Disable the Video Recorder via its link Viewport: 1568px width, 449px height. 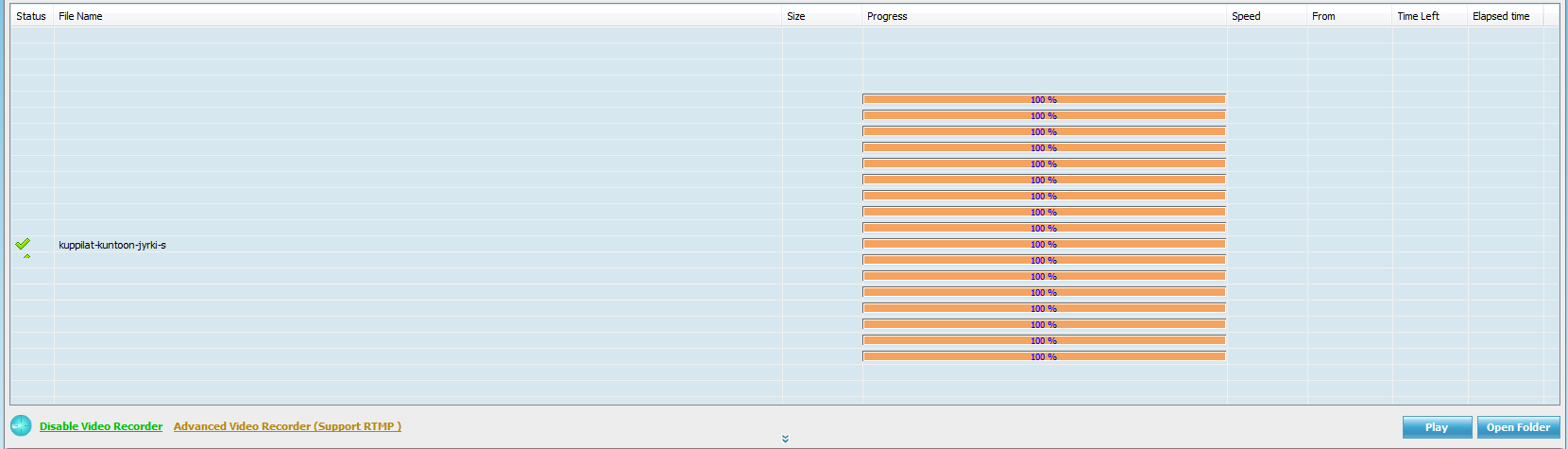pos(101,426)
